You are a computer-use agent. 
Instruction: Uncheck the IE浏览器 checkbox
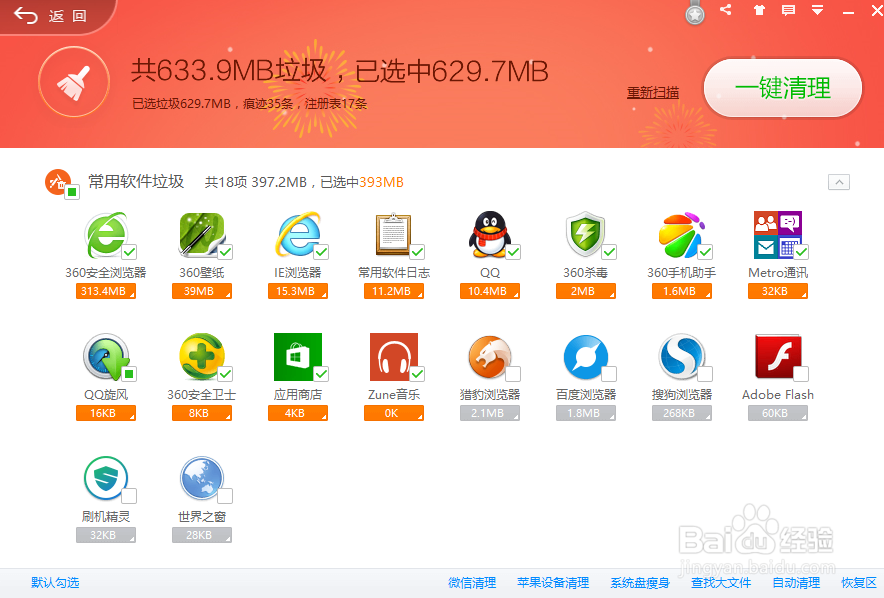[x=321, y=252]
